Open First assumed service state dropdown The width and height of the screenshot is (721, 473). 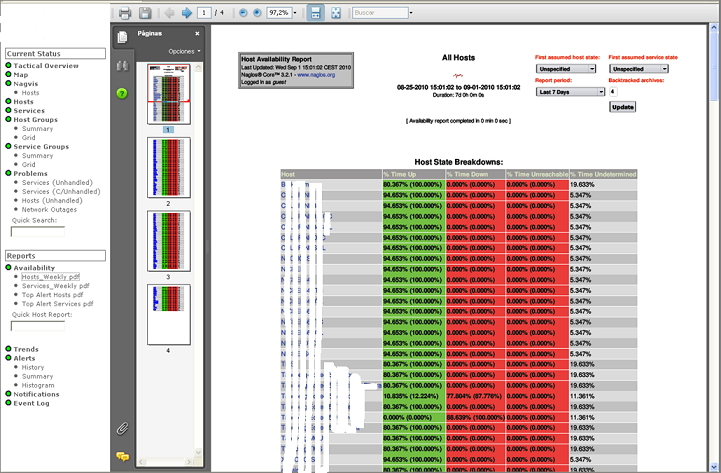(x=639, y=69)
